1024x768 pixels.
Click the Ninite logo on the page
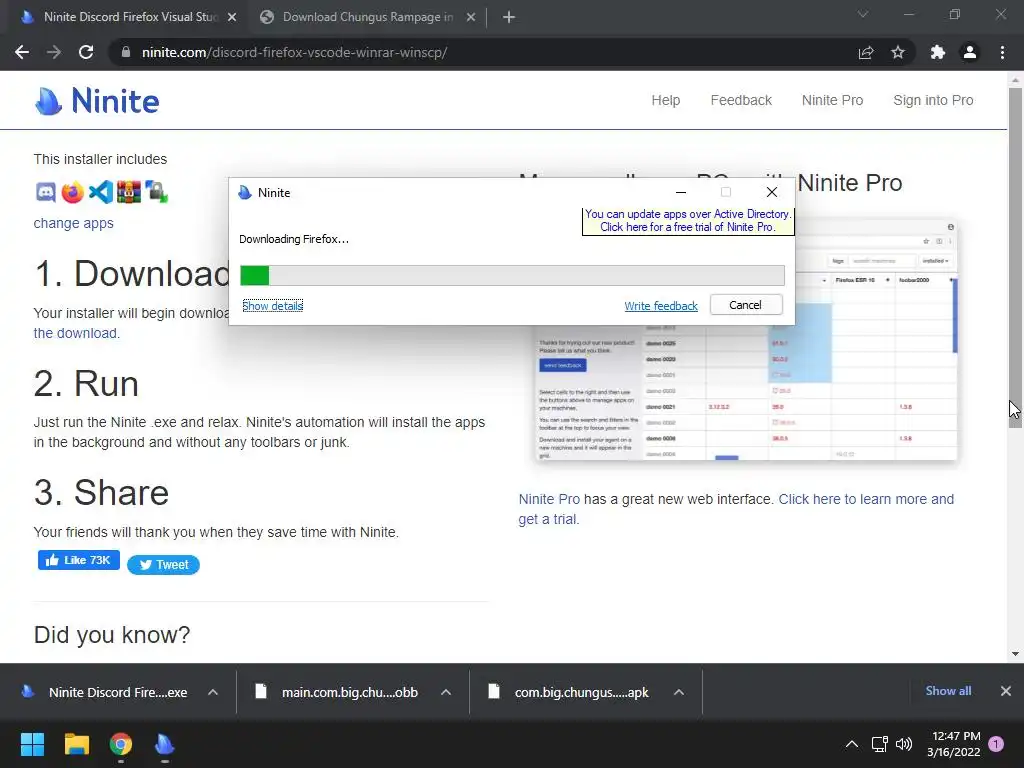[97, 101]
